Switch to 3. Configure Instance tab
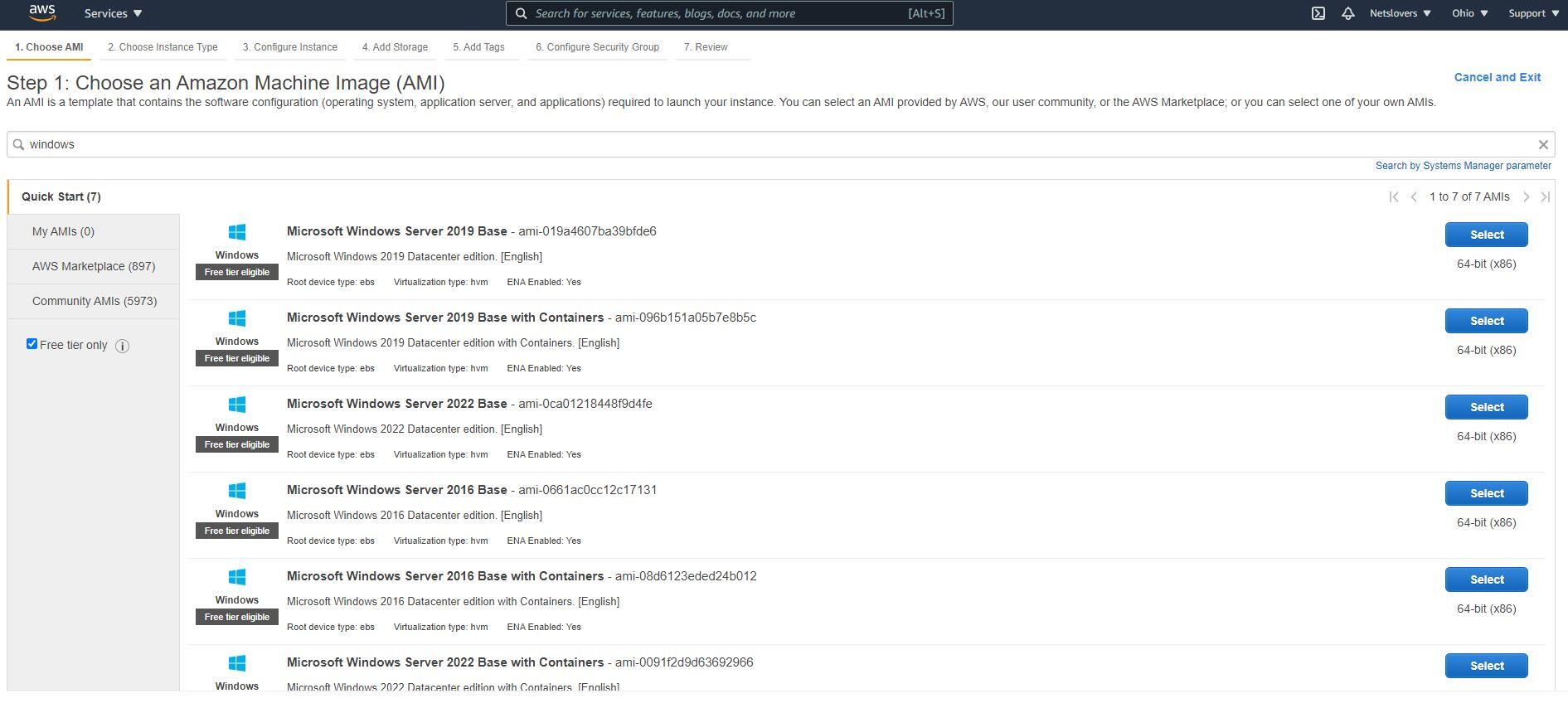The width and height of the screenshot is (1568, 708). tap(289, 47)
